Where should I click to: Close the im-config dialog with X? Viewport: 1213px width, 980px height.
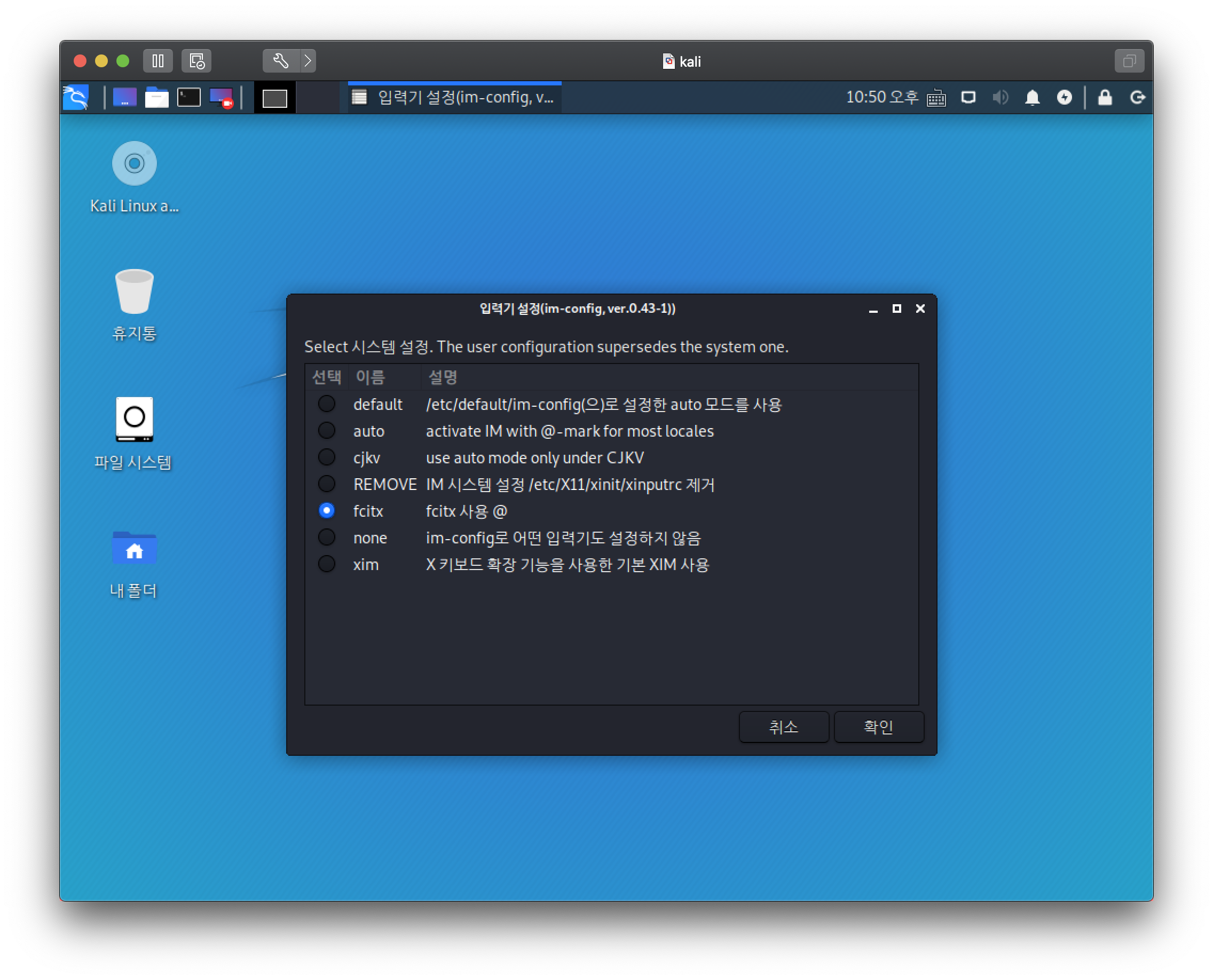pyautogui.click(x=920, y=308)
